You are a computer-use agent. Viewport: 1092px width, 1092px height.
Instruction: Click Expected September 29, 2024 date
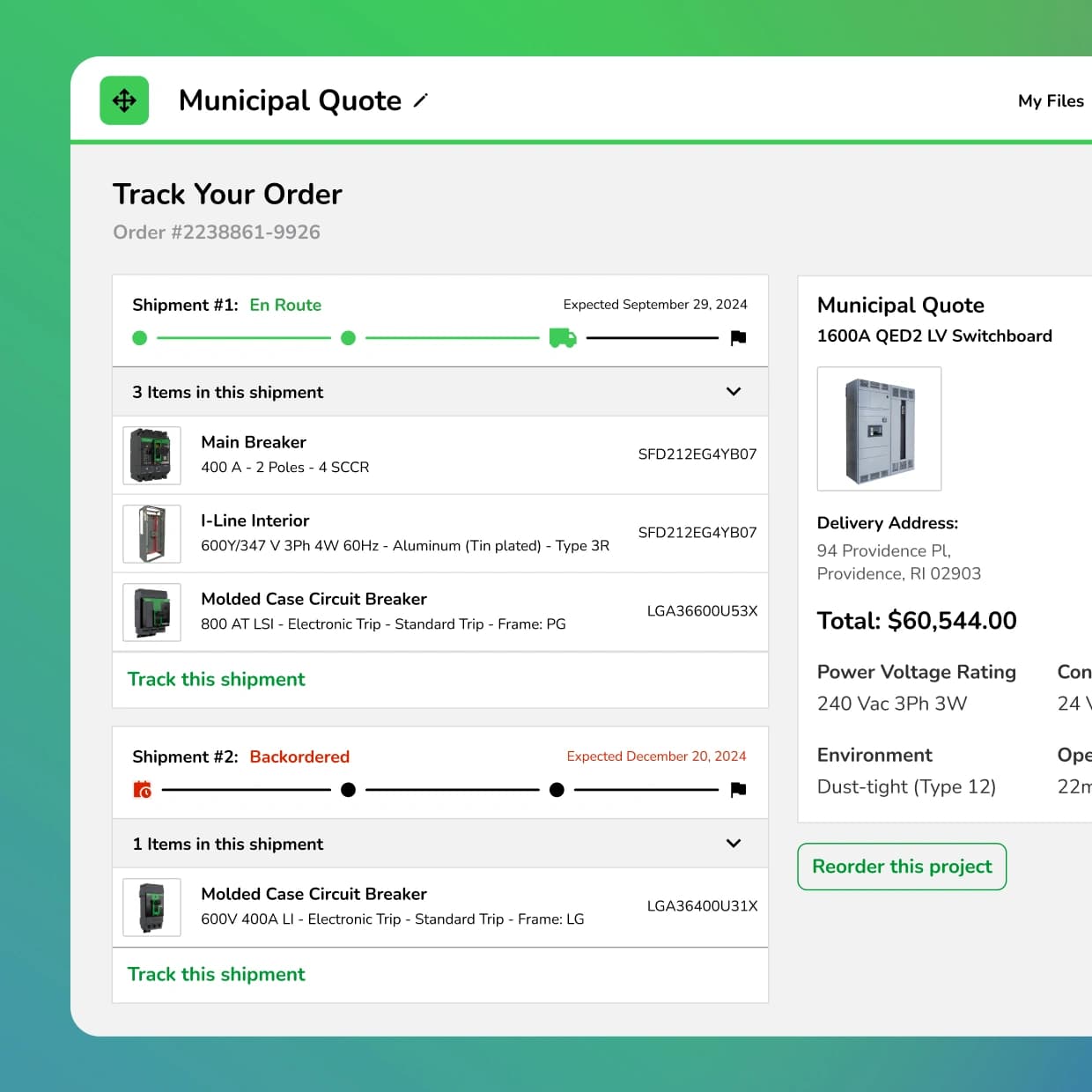655,305
